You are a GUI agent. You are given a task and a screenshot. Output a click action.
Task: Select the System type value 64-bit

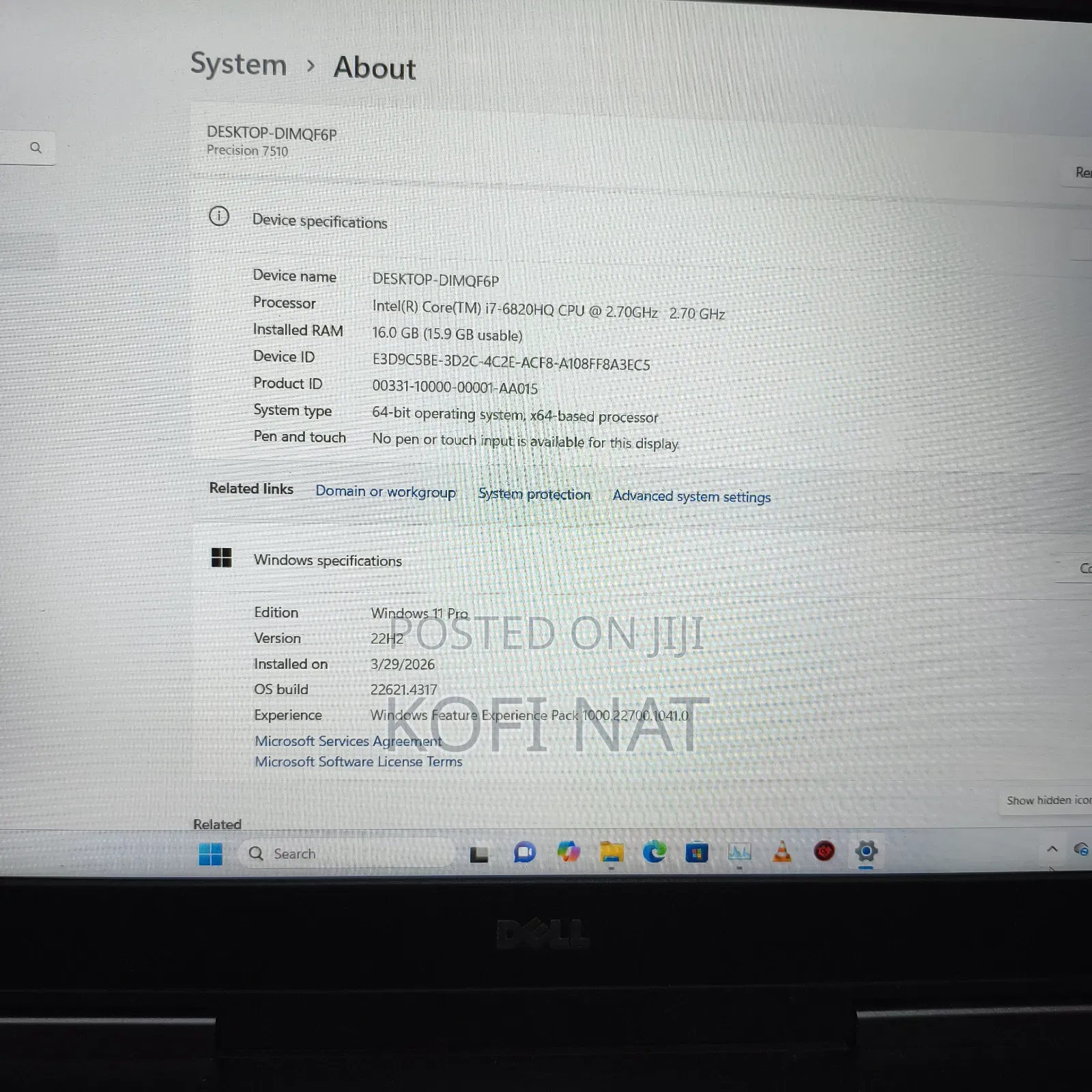pyautogui.click(x=515, y=415)
